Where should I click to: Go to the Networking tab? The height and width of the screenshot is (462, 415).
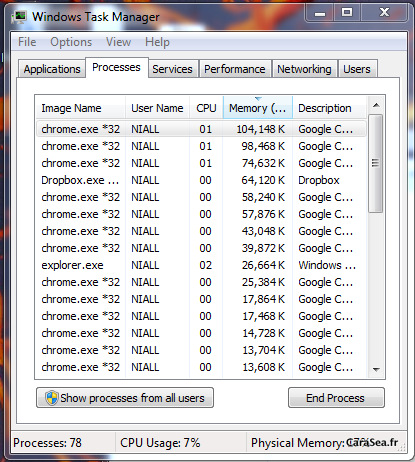pos(304,69)
